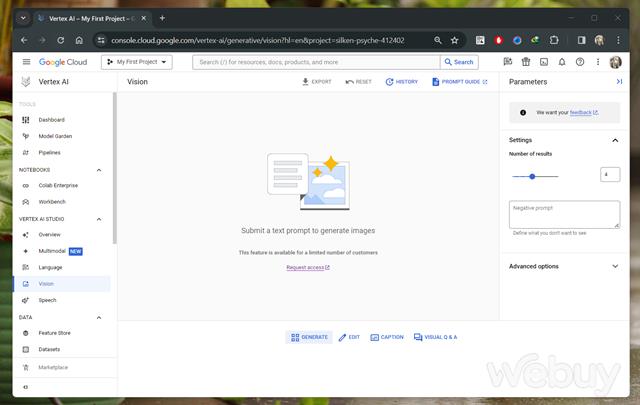View site information icon in address bar
Viewport: 640px width, 405px height.
(x=101, y=40)
